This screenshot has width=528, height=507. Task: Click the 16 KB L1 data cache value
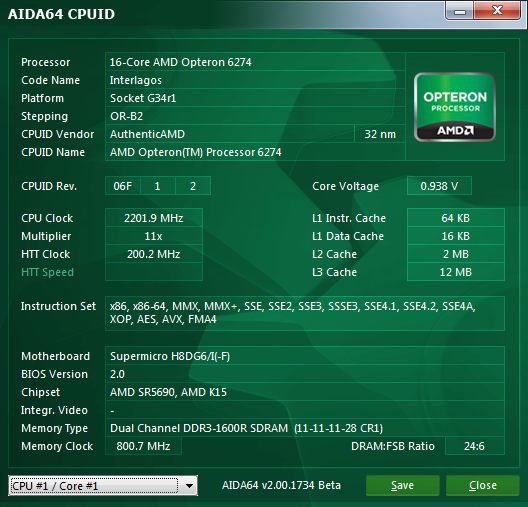click(456, 236)
